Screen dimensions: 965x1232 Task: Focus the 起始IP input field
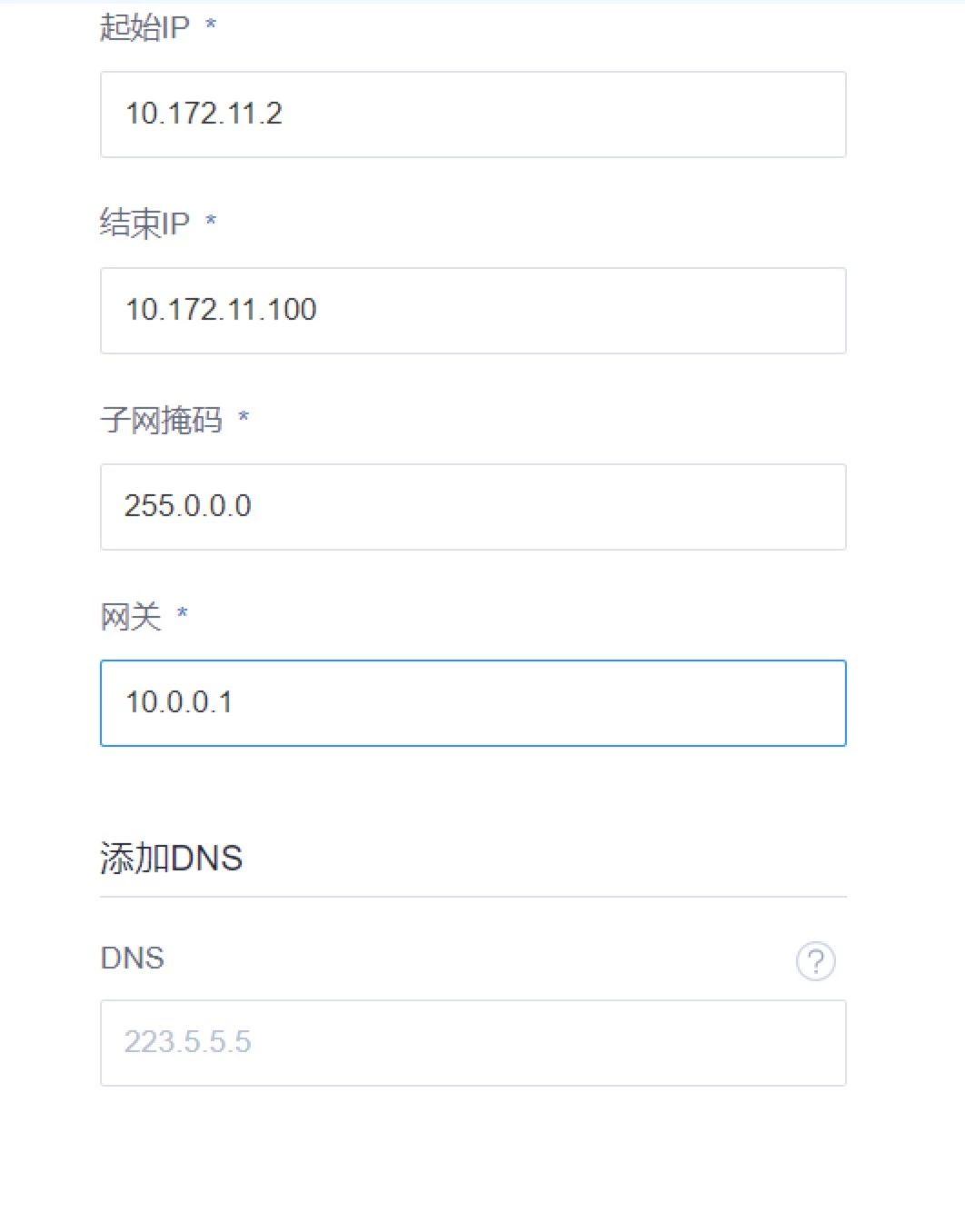point(473,114)
